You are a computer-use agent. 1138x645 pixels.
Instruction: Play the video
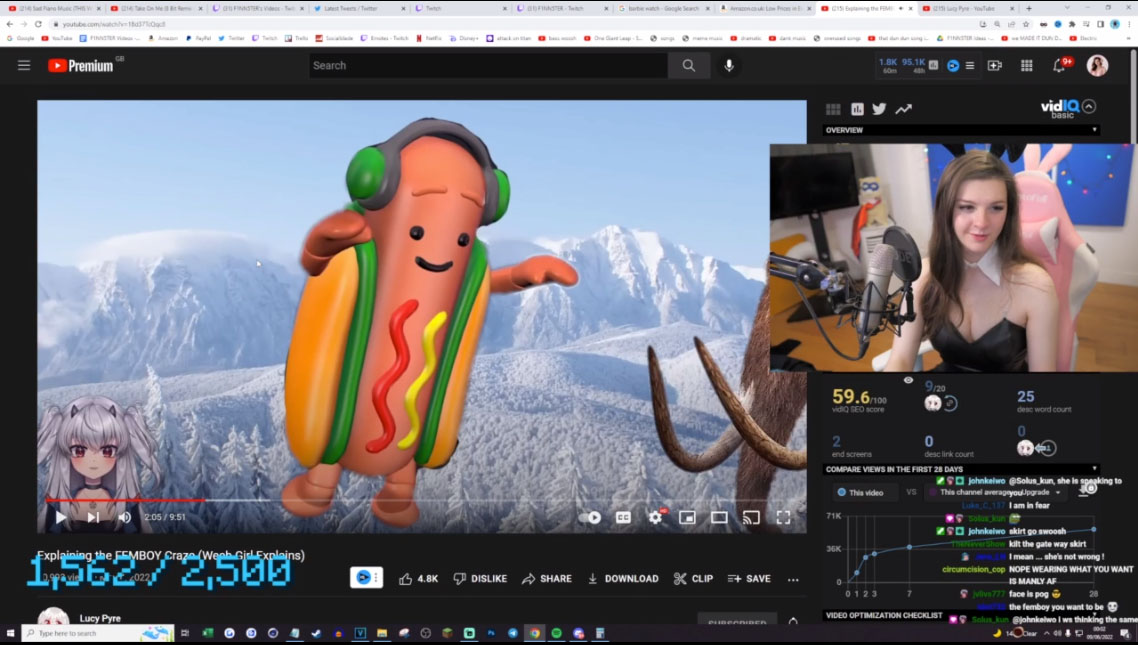(60, 517)
